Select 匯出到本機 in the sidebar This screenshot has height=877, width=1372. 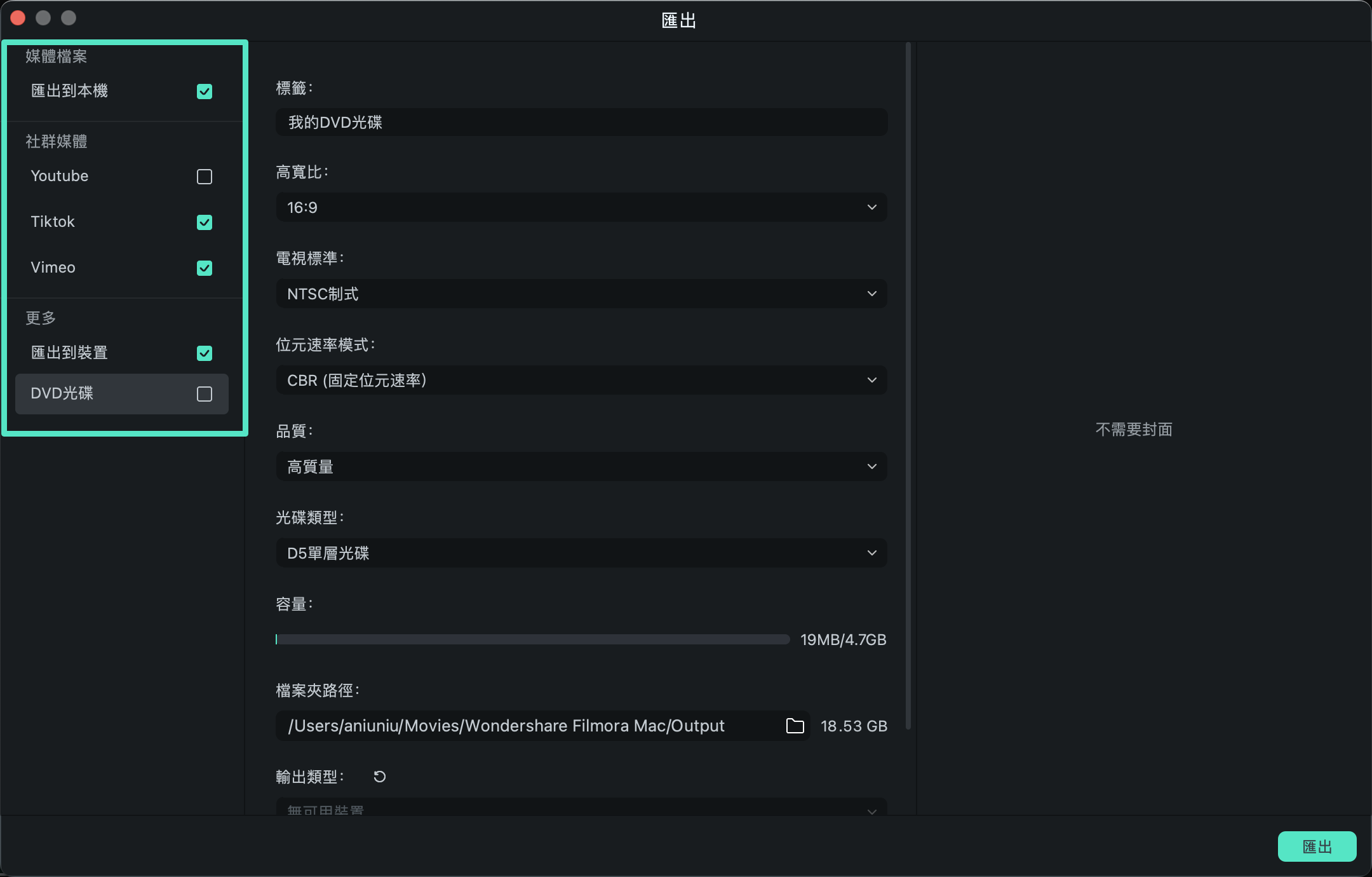[x=69, y=91]
